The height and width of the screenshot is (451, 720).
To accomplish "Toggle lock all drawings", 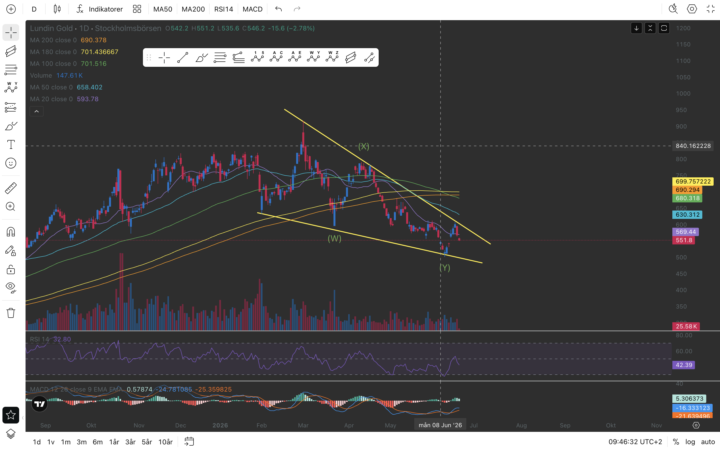I will click(x=11, y=270).
